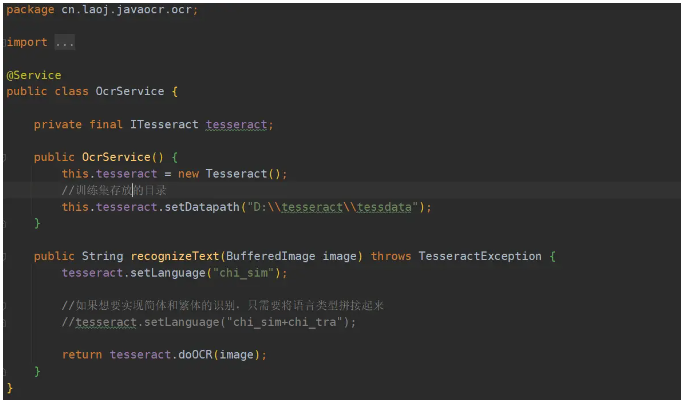Click the class's final closing brace
The width and height of the screenshot is (681, 400).
point(10,388)
